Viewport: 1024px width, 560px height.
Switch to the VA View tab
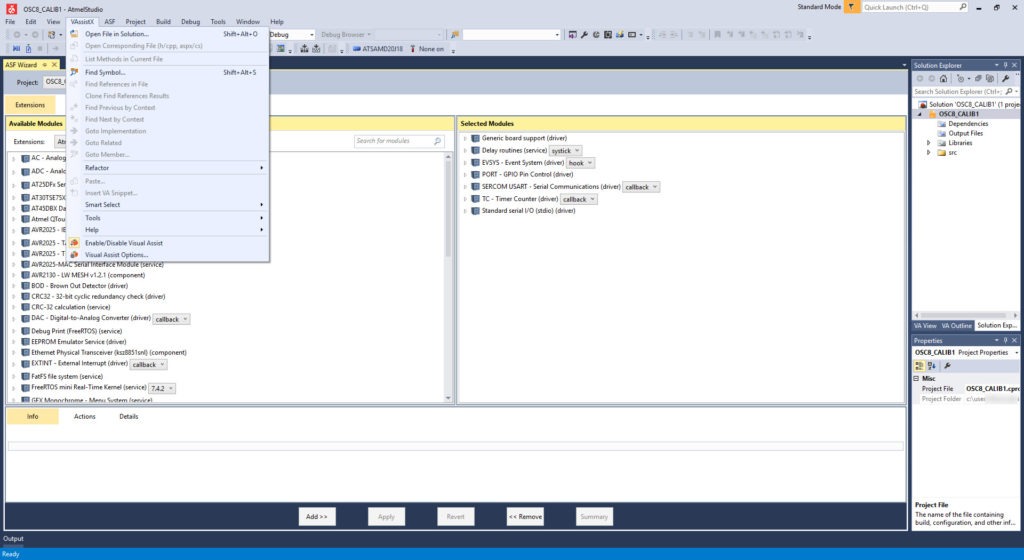pos(925,325)
